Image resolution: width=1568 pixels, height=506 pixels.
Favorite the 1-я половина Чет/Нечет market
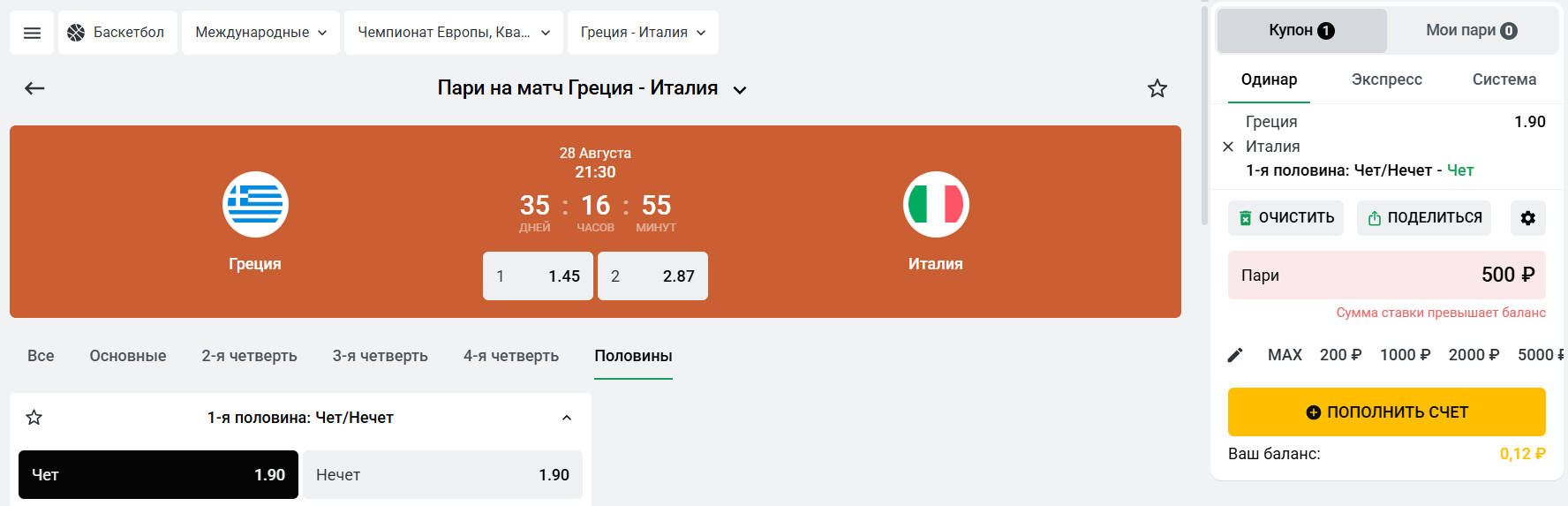[34, 418]
